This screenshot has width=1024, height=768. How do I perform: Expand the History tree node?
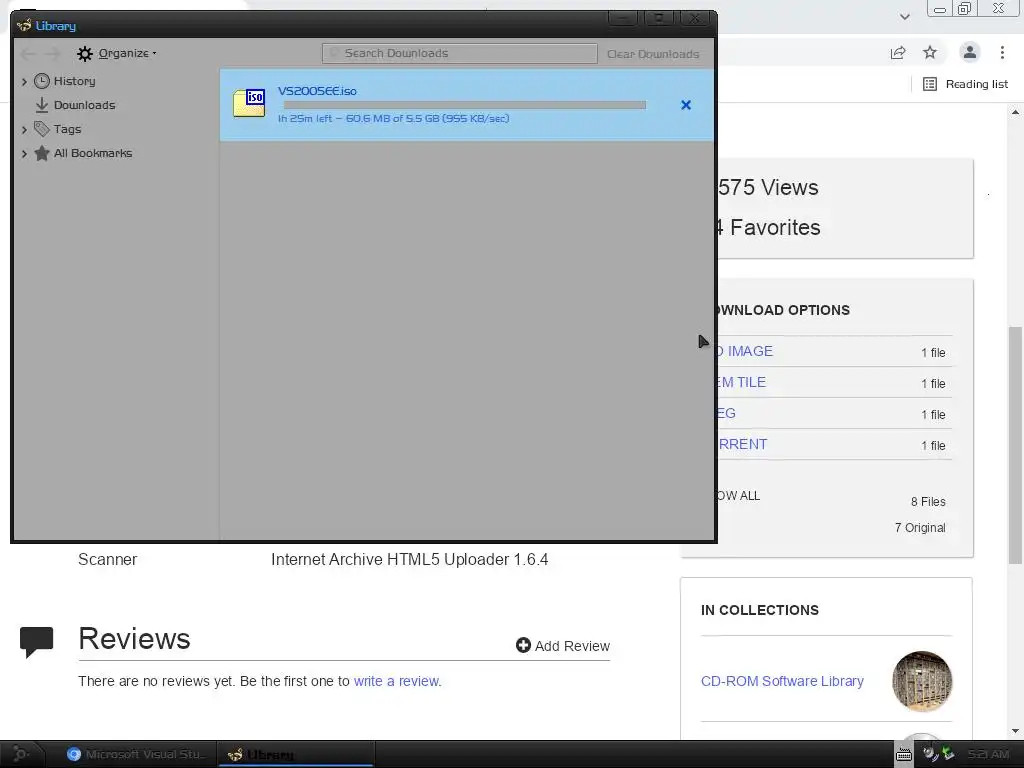[24, 82]
